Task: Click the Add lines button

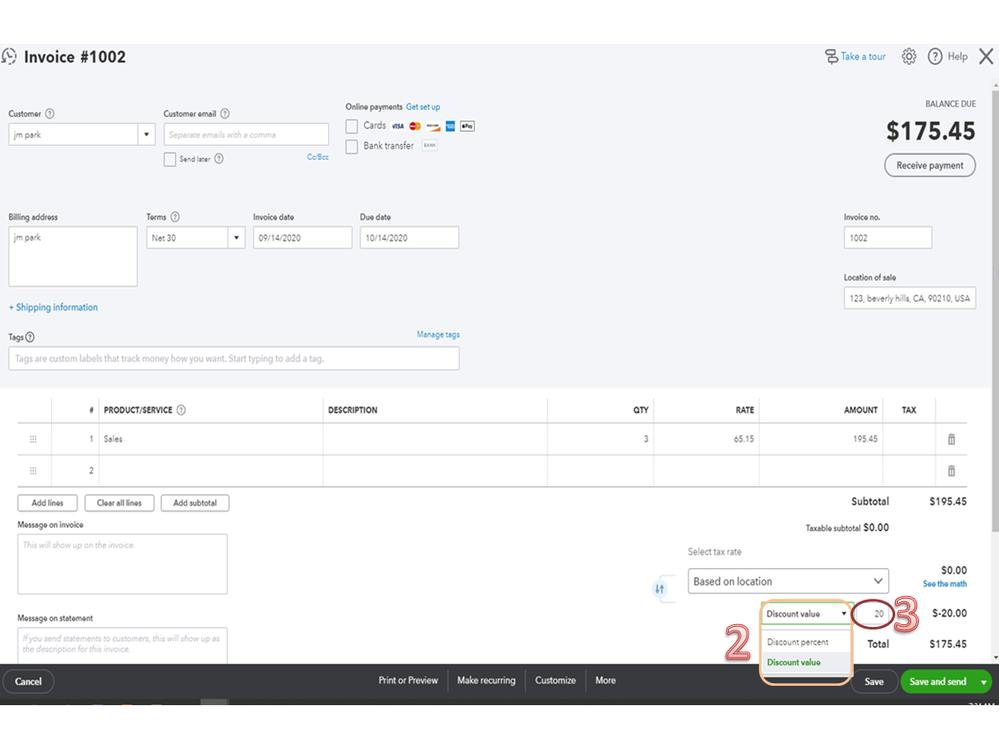Action: tap(48, 503)
